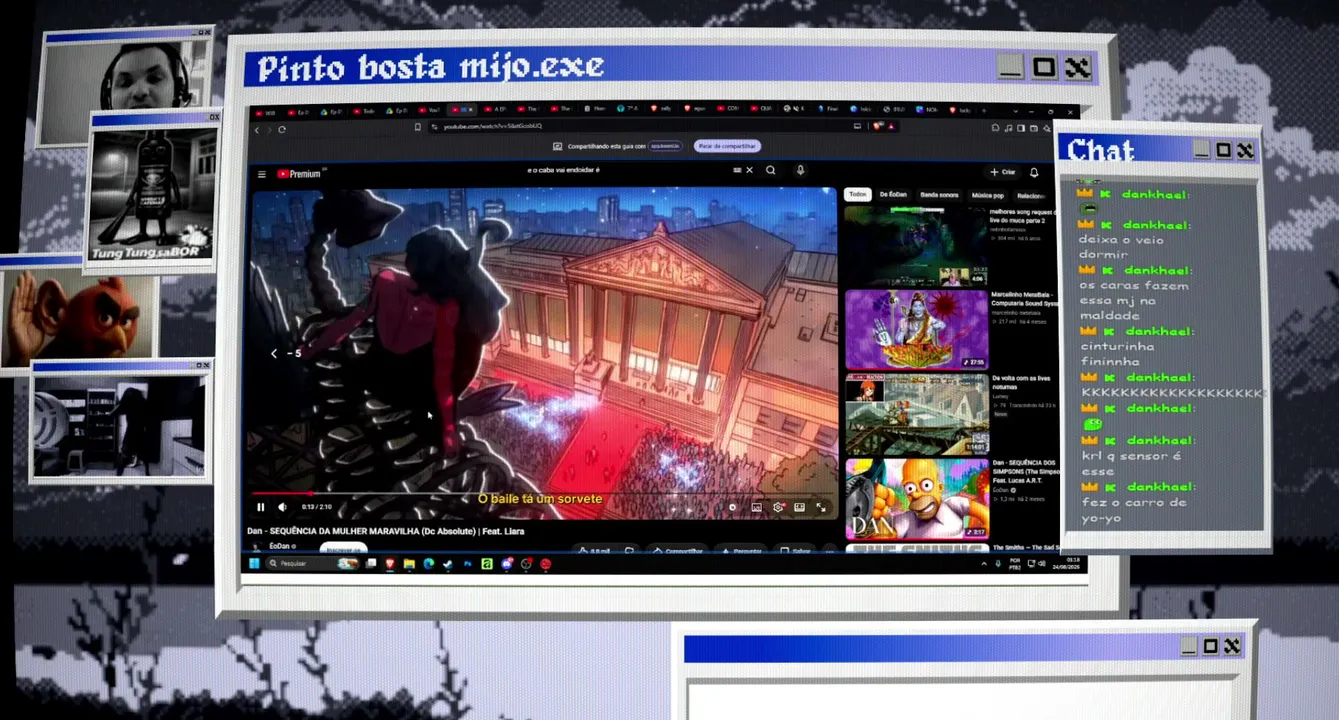Open Microsoft Edge from the taskbar
The image size is (1339, 720).
click(428, 564)
